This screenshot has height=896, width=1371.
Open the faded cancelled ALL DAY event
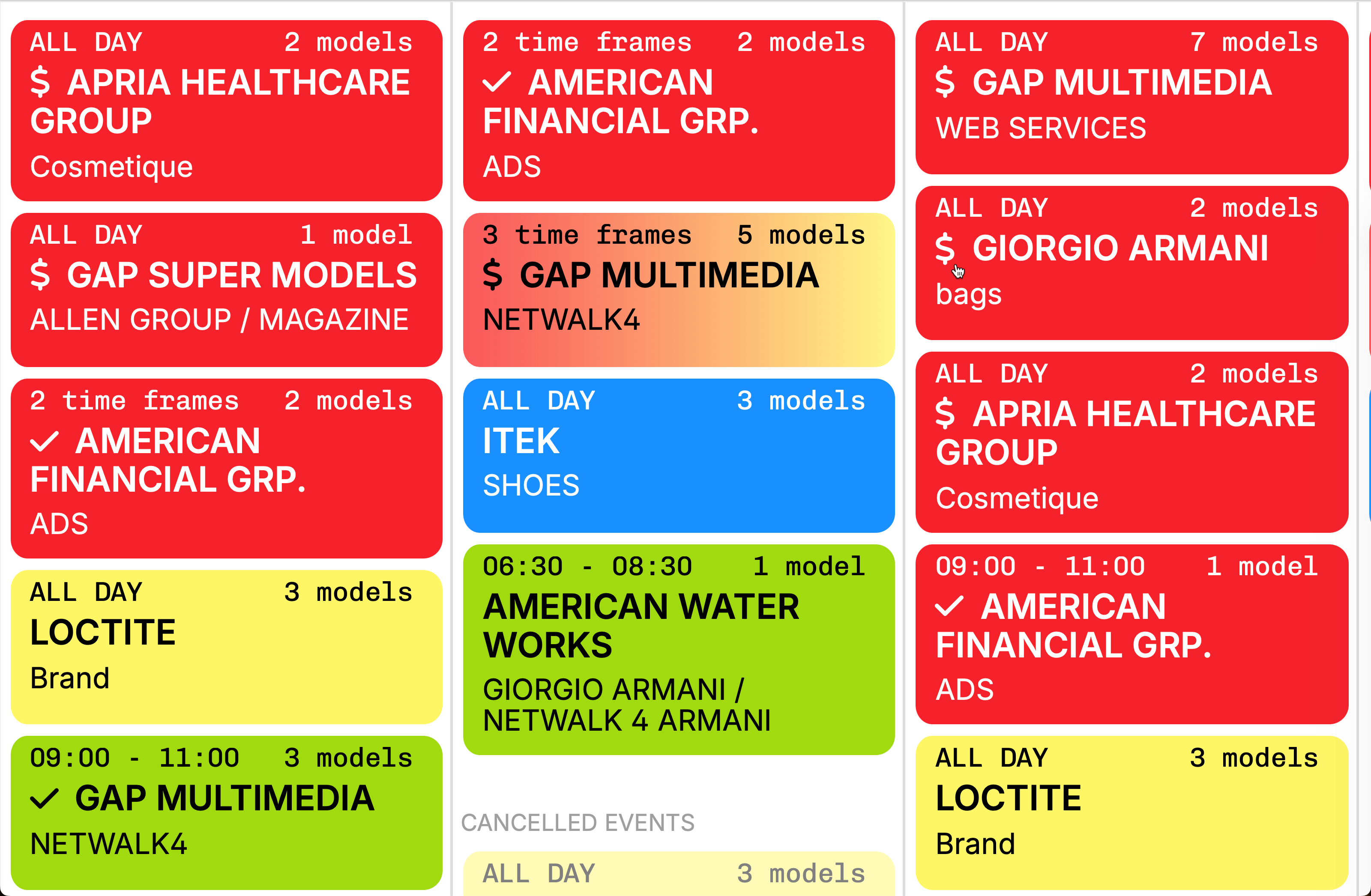tap(678, 874)
